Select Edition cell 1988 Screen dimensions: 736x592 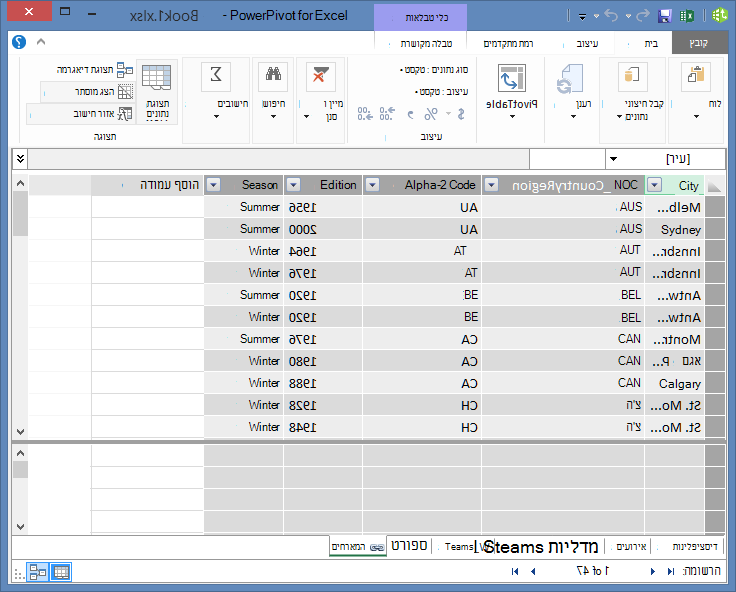click(323, 384)
